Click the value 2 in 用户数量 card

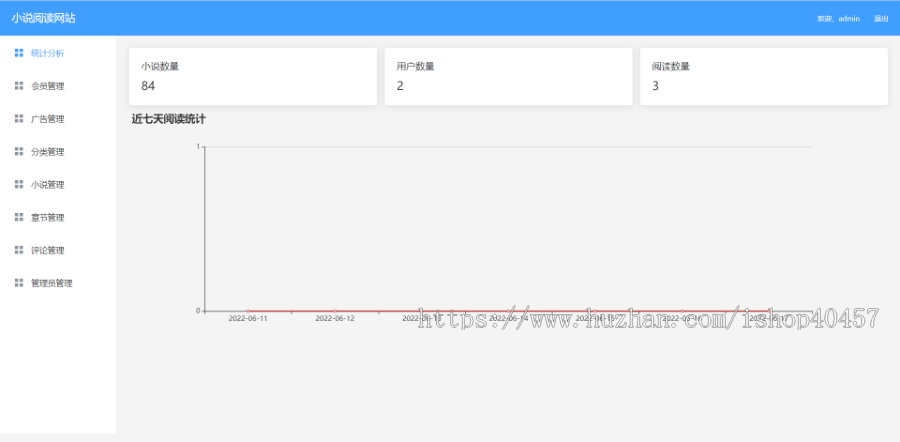pos(400,86)
